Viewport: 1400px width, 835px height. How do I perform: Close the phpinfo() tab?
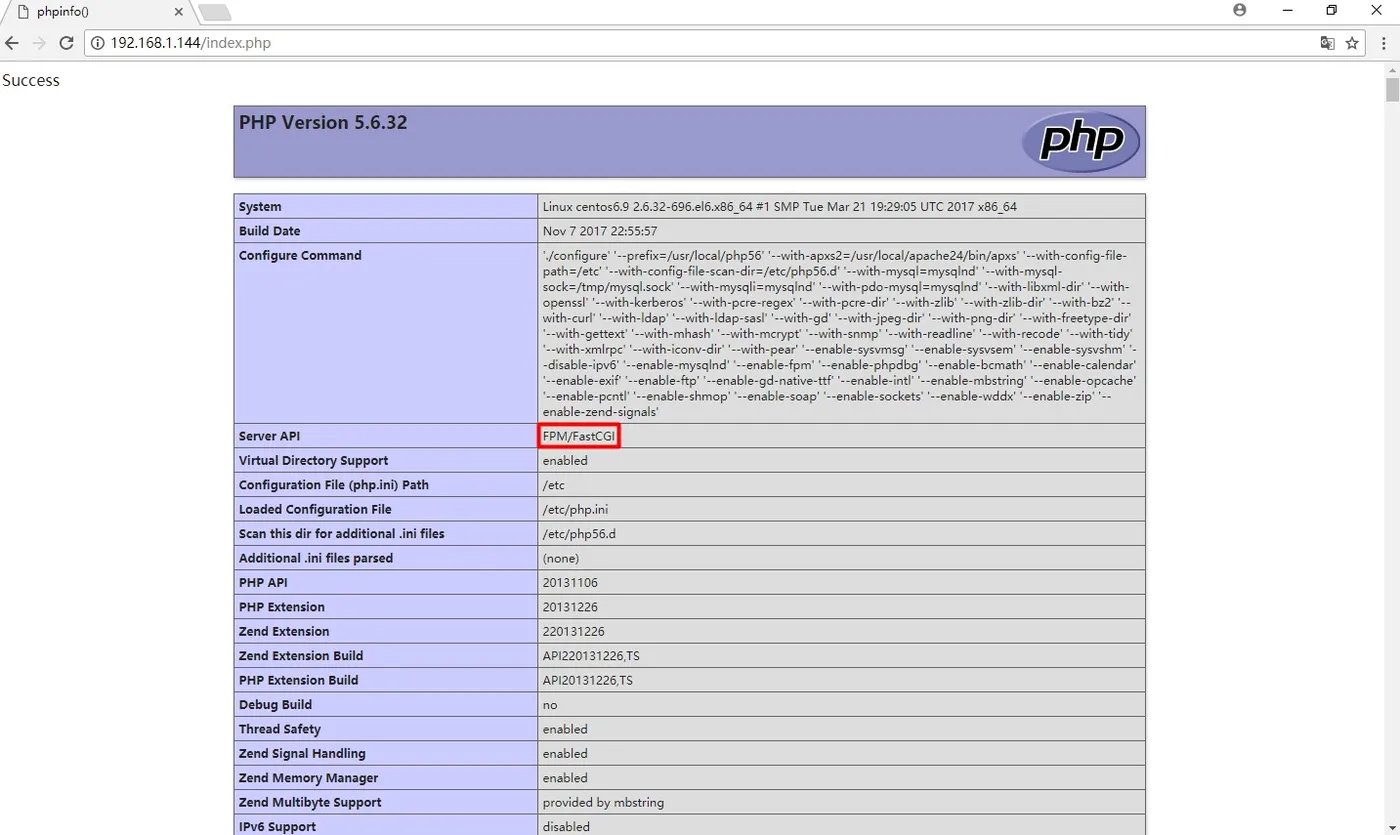pyautogui.click(x=179, y=12)
